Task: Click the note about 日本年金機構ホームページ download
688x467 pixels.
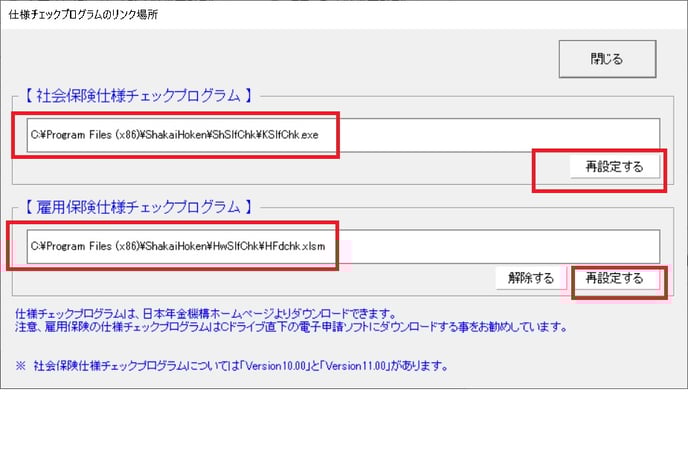Action: [x=206, y=314]
